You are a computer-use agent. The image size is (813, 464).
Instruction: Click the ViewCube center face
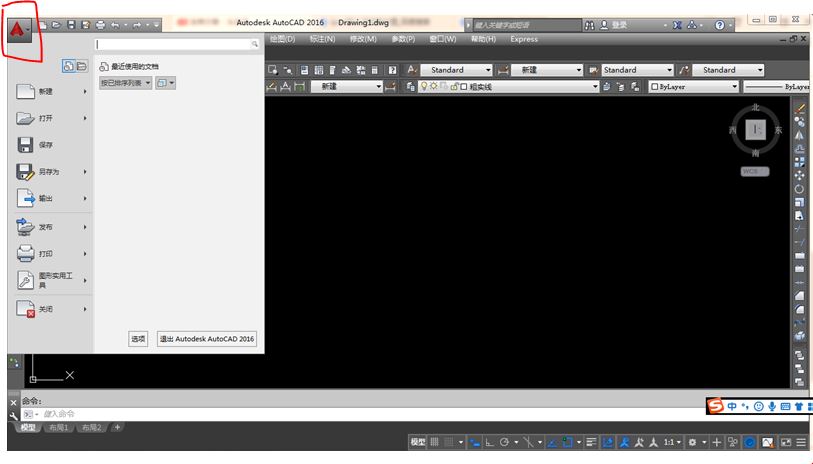coord(755,130)
